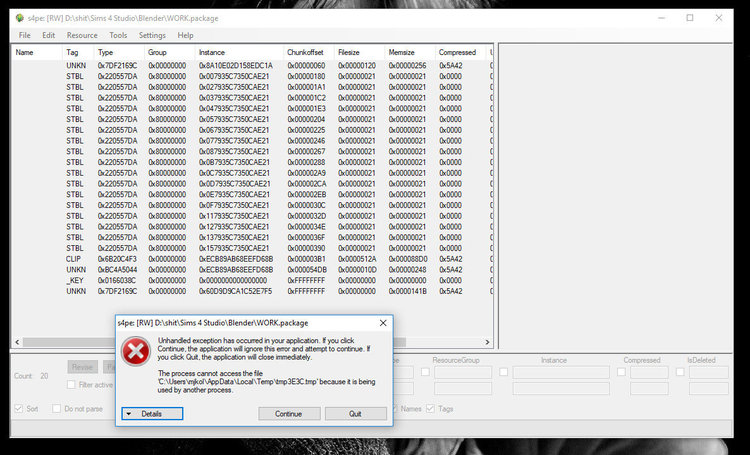Toggle the IsDeleted filter checkbox
Viewport: 750px width, 455px height.
(x=680, y=372)
